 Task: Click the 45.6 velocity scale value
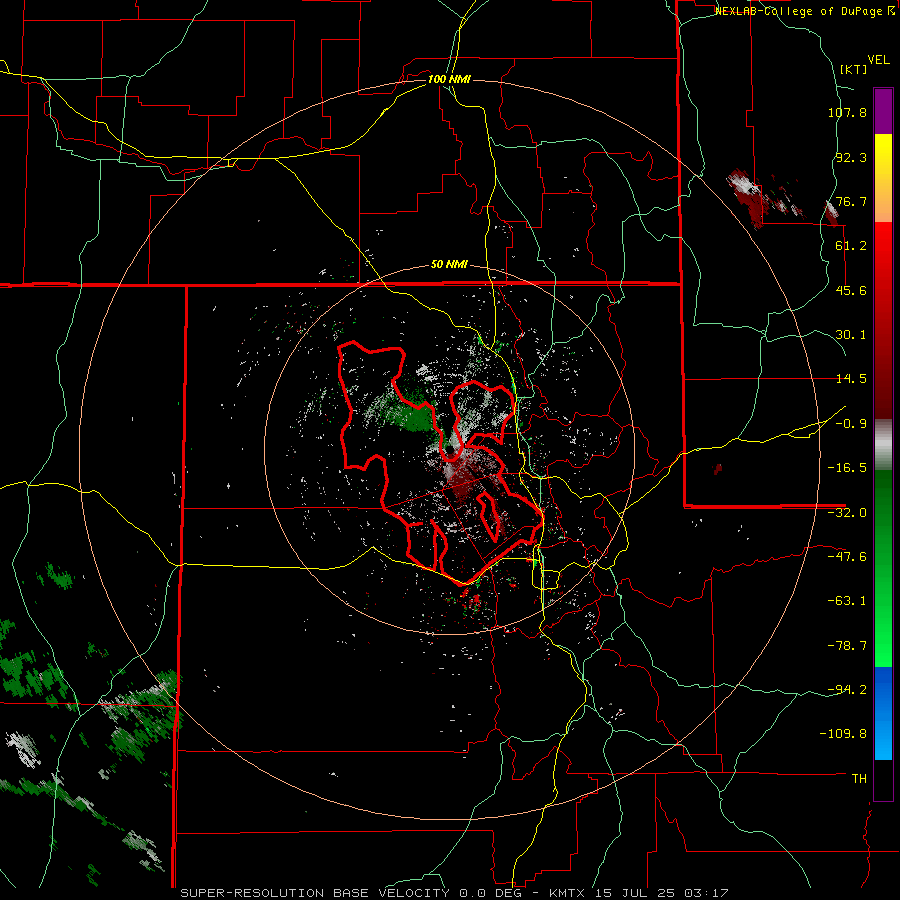tap(851, 290)
